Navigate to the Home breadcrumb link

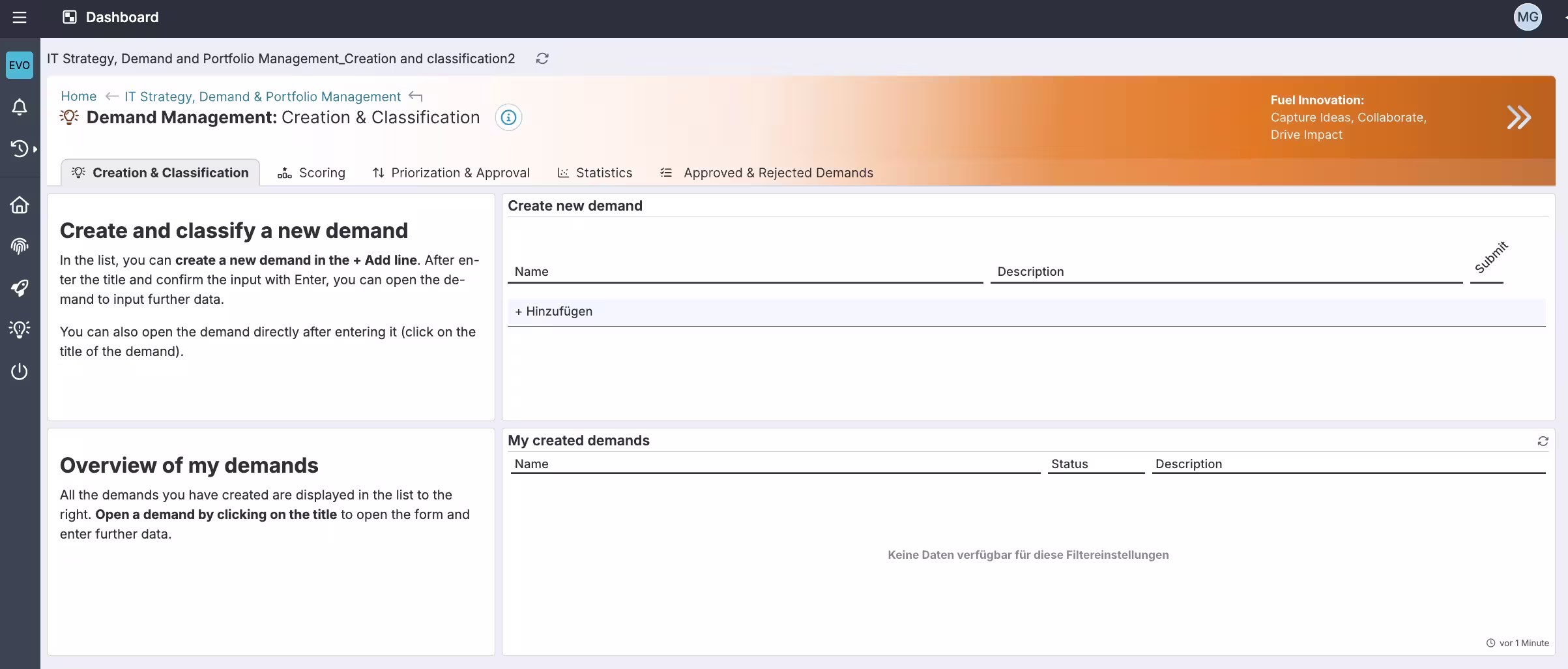pos(78,96)
